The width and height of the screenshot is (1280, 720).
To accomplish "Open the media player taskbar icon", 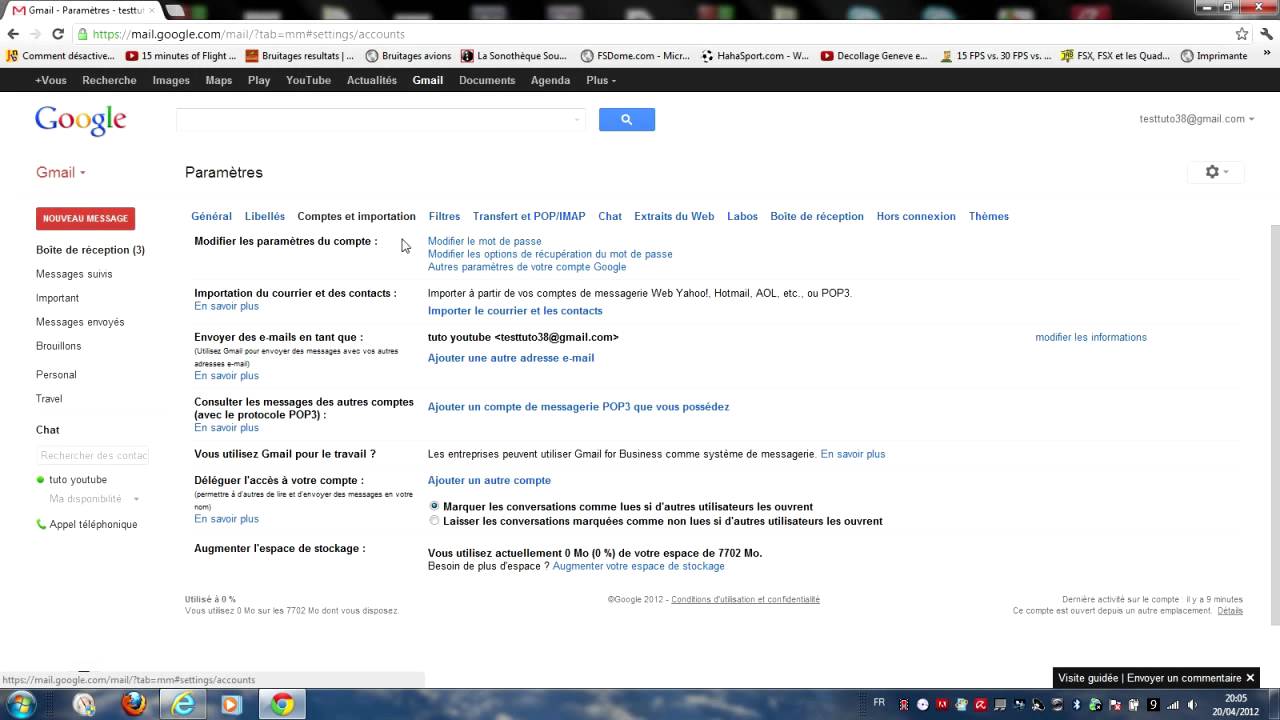I will point(231,705).
